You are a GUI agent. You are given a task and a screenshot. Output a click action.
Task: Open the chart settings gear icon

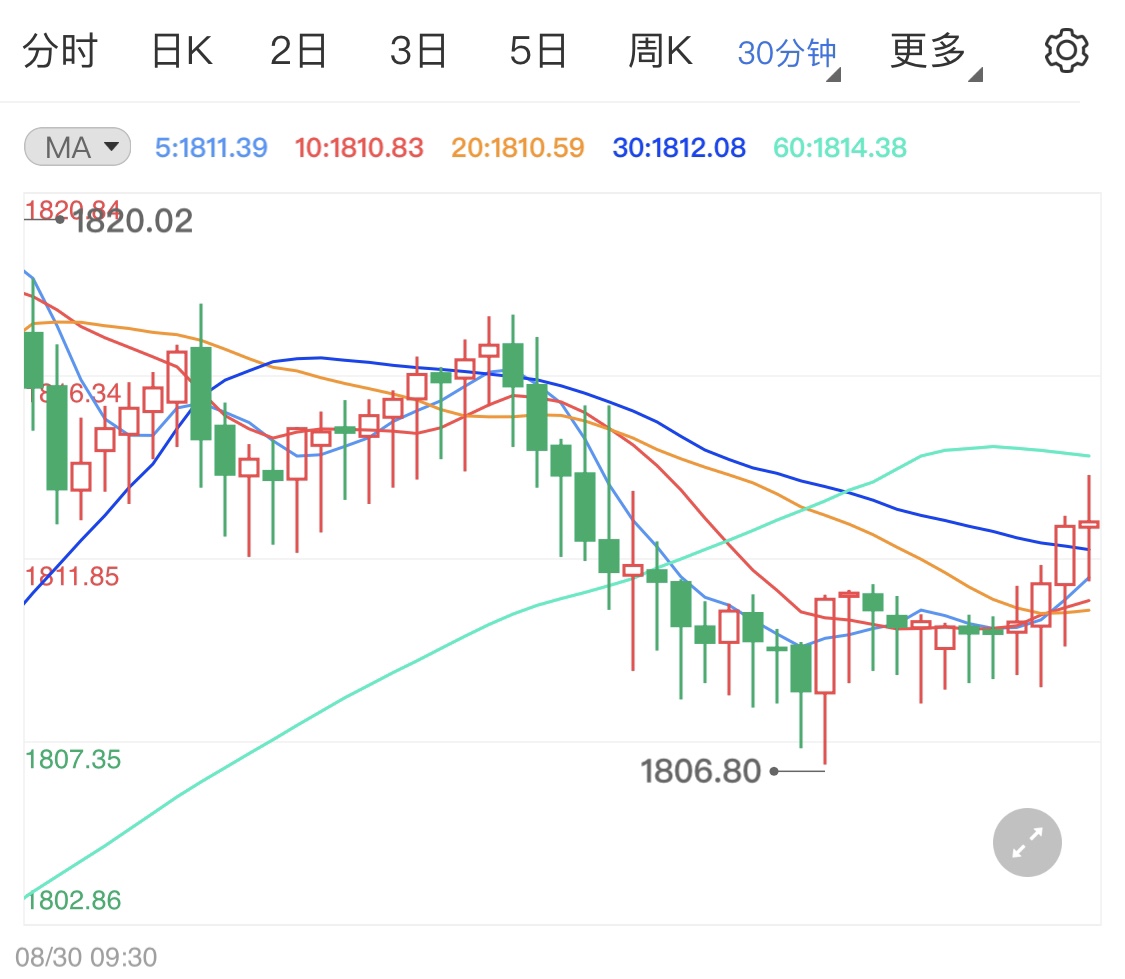click(1065, 51)
